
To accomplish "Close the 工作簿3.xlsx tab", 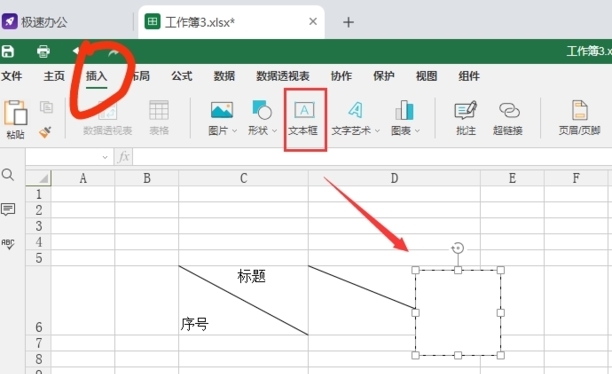I will point(313,21).
